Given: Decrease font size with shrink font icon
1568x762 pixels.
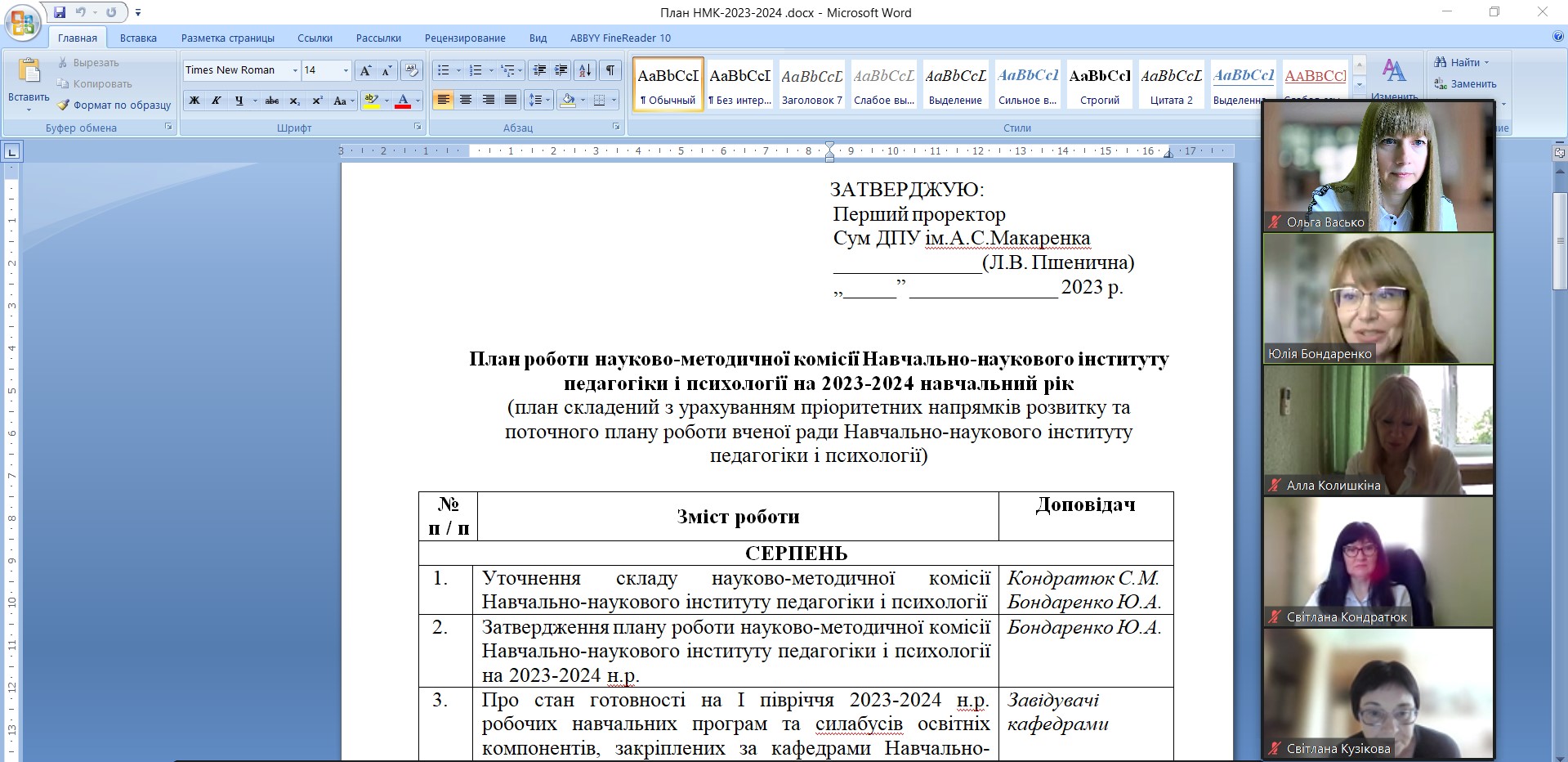Looking at the screenshot, I should (386, 70).
